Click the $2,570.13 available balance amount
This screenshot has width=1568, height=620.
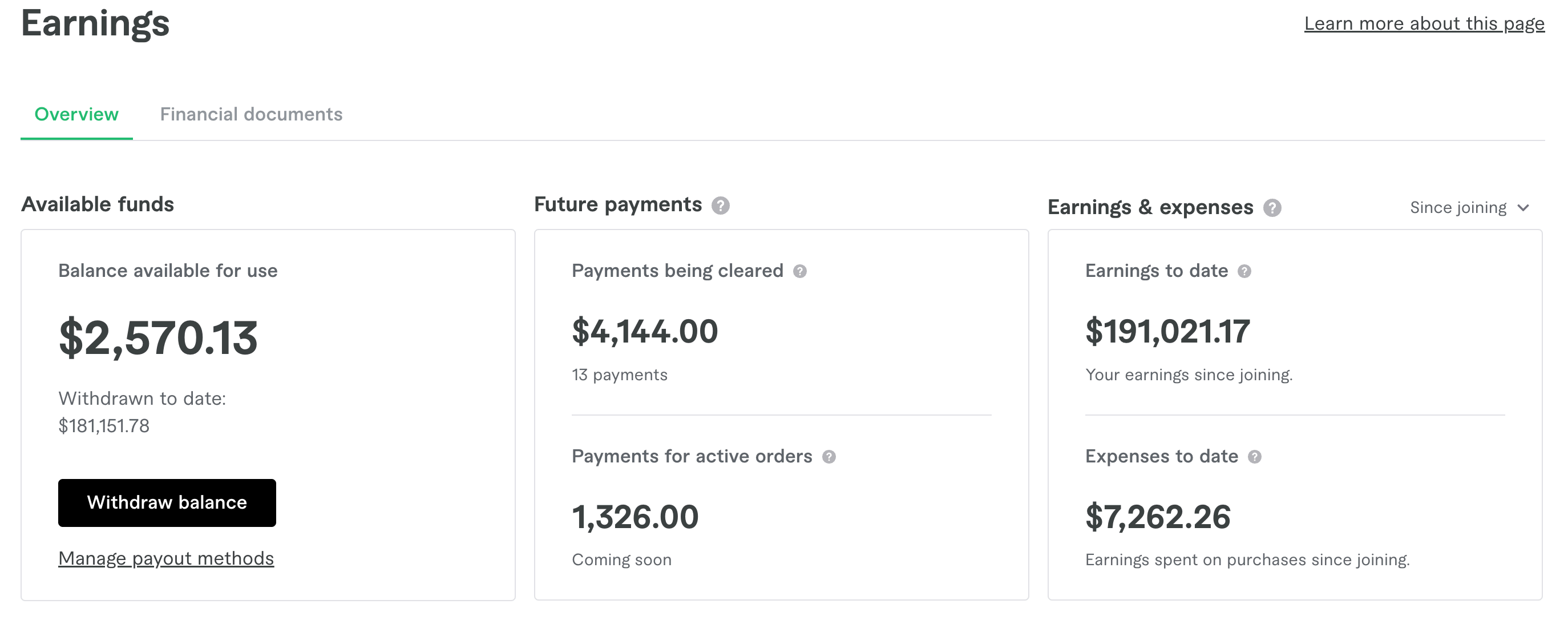pos(158,338)
